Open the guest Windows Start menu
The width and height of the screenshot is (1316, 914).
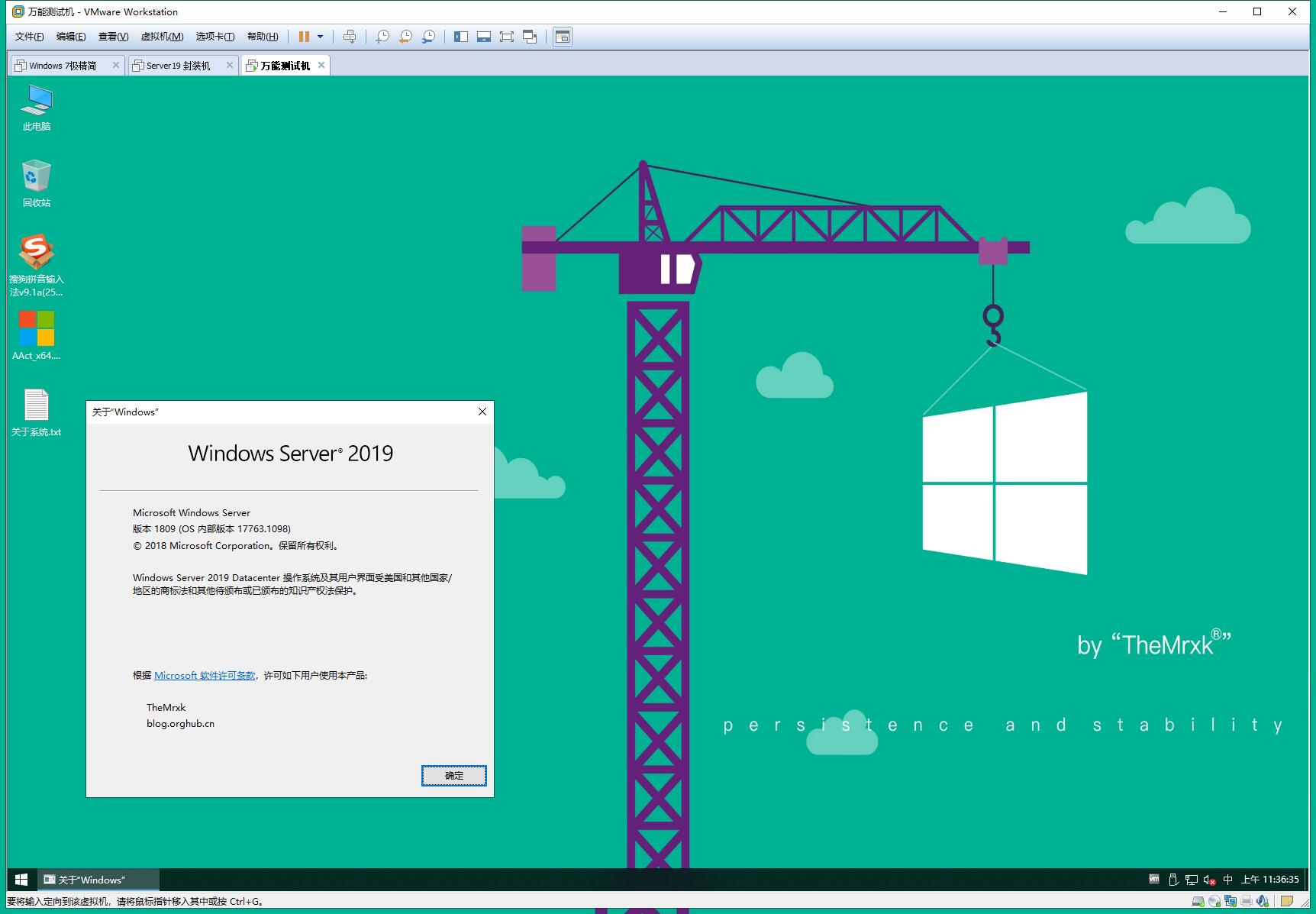click(21, 880)
